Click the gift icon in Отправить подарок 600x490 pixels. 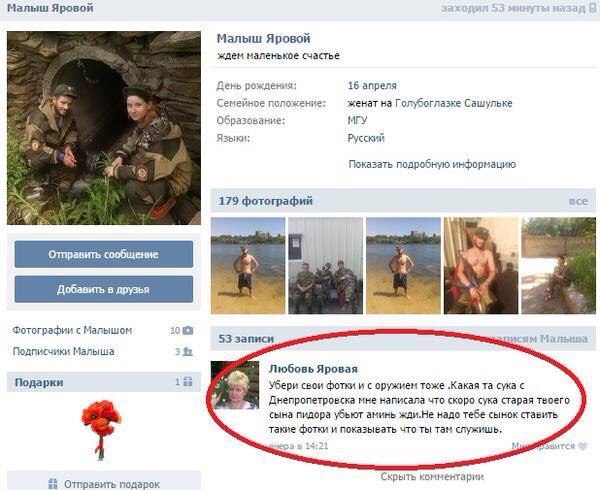(53, 484)
